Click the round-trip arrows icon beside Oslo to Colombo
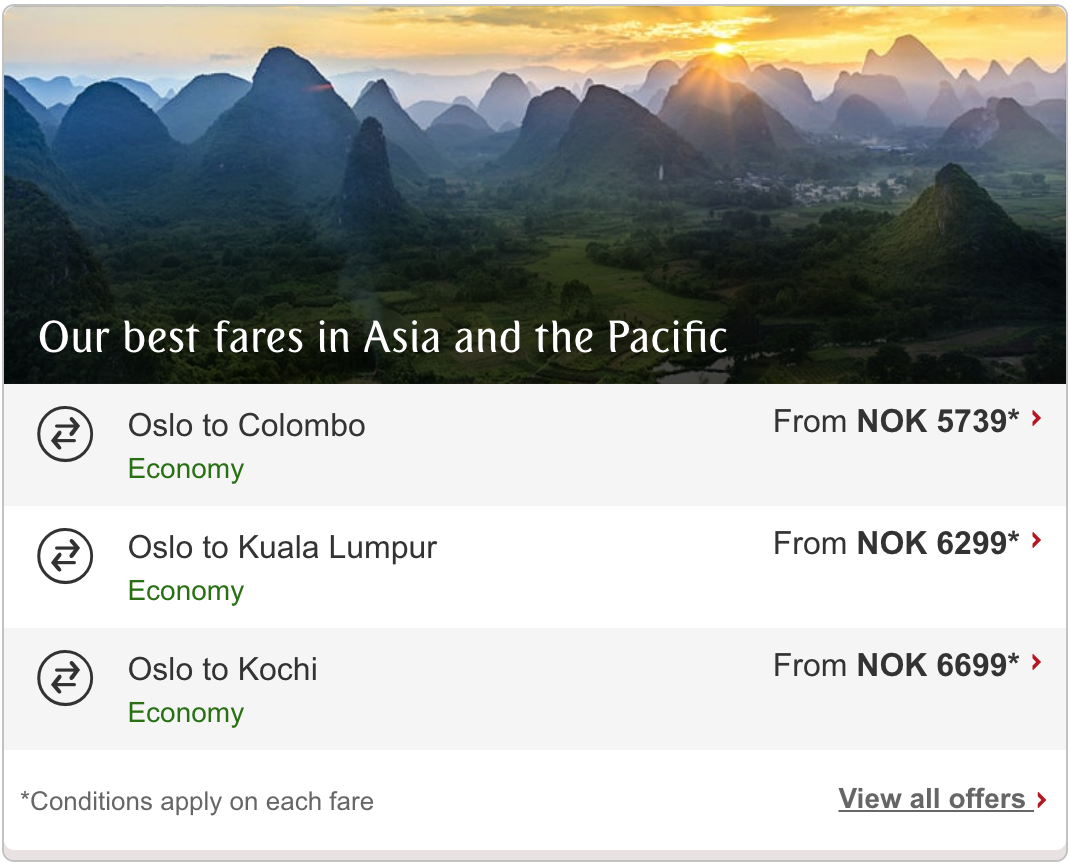 click(65, 434)
